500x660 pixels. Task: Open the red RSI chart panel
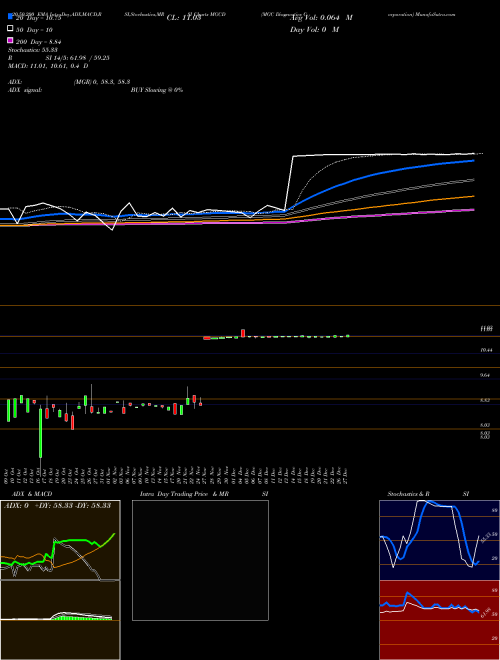[x=439, y=620]
